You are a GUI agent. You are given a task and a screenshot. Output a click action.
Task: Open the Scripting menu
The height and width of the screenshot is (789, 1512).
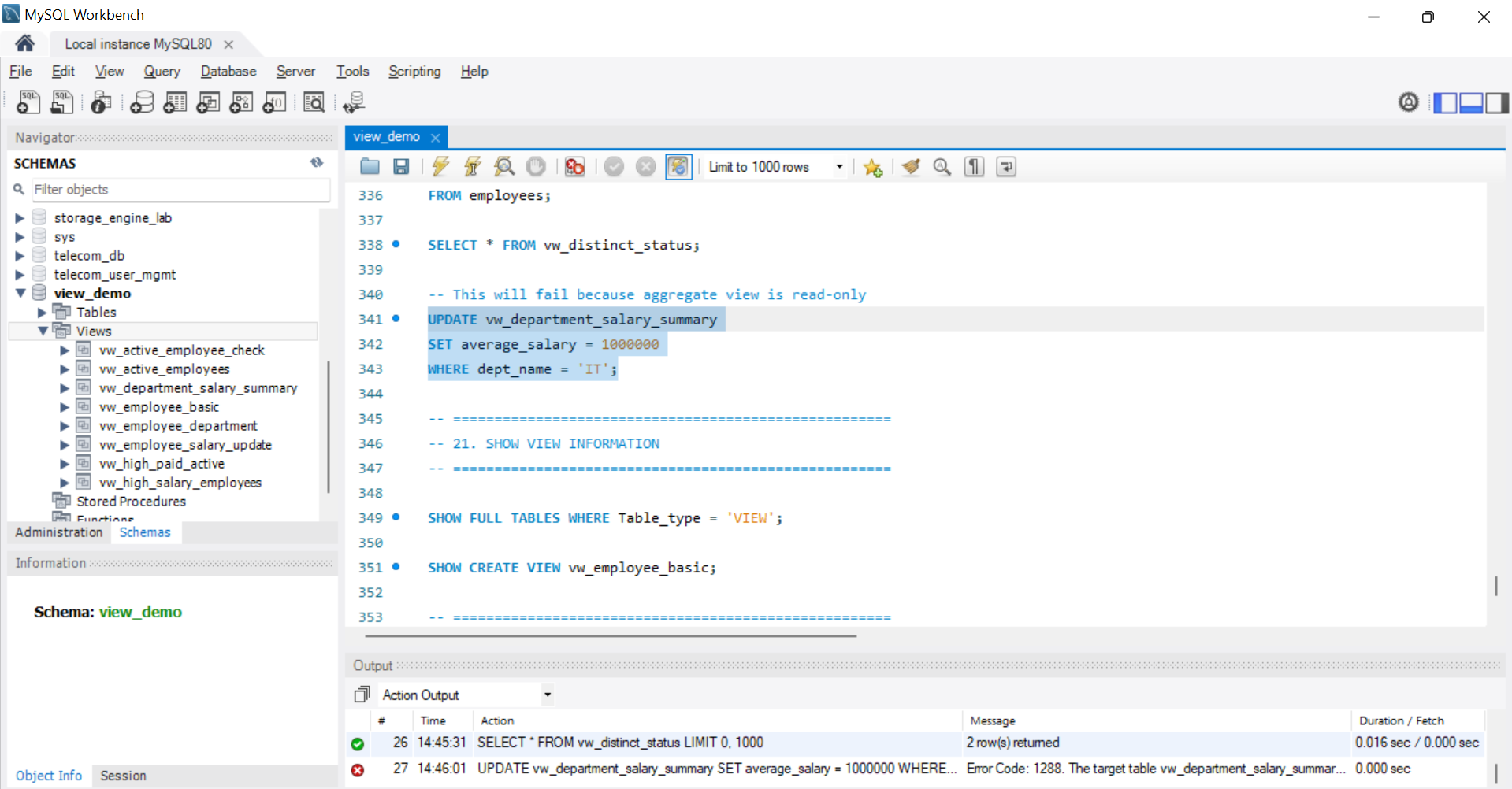point(414,71)
